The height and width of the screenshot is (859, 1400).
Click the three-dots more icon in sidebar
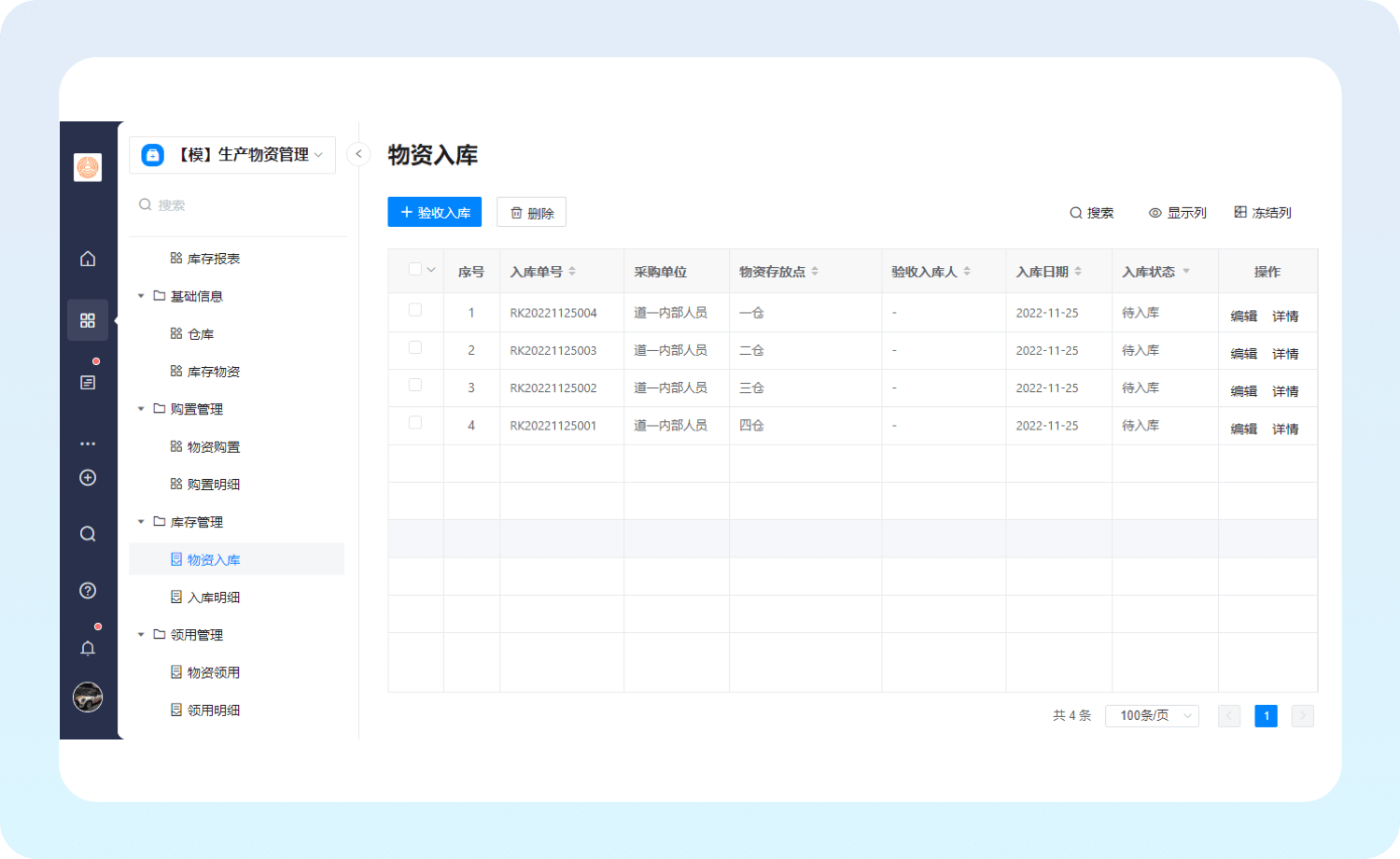click(88, 444)
